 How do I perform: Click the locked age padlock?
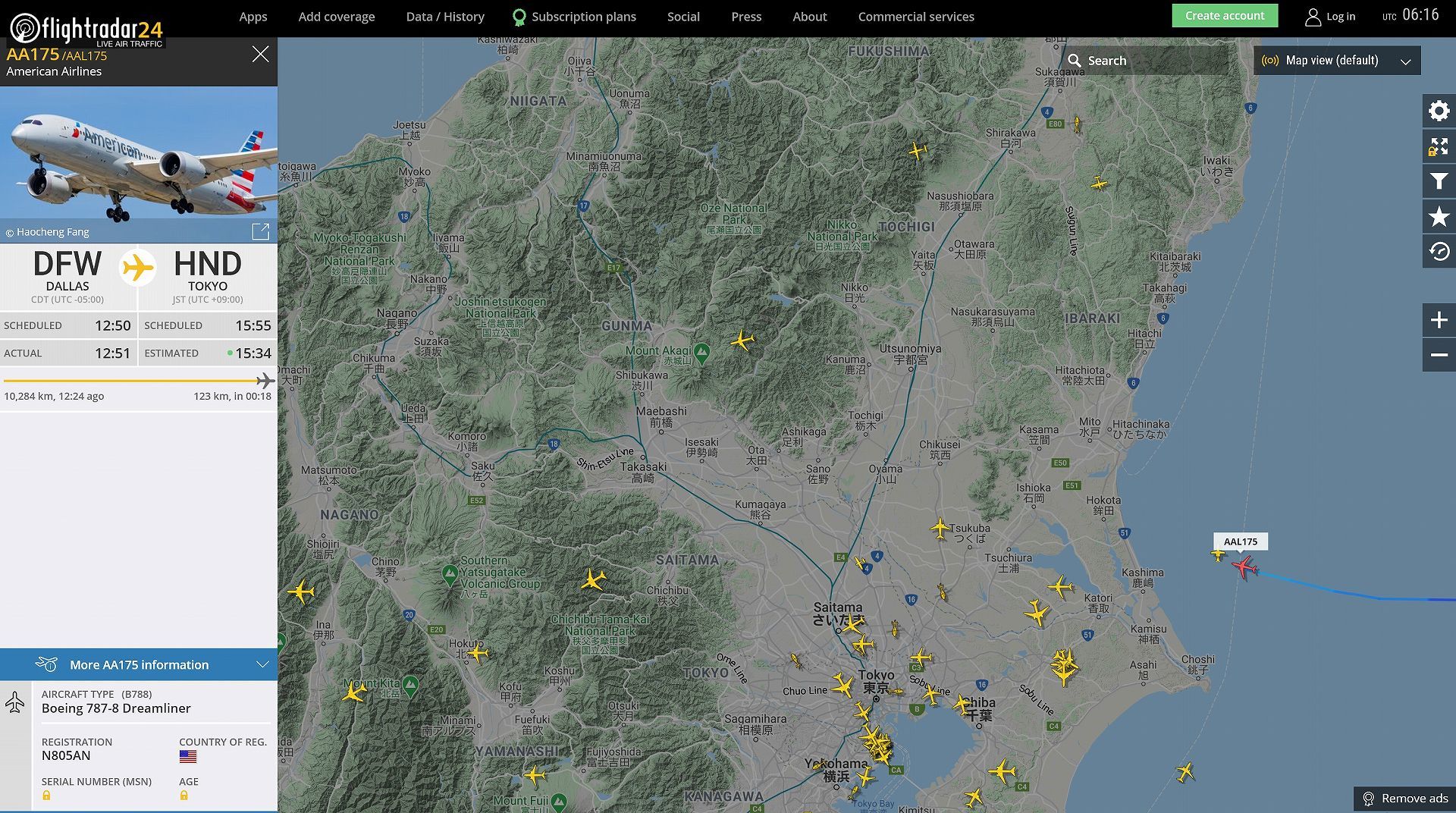click(184, 796)
